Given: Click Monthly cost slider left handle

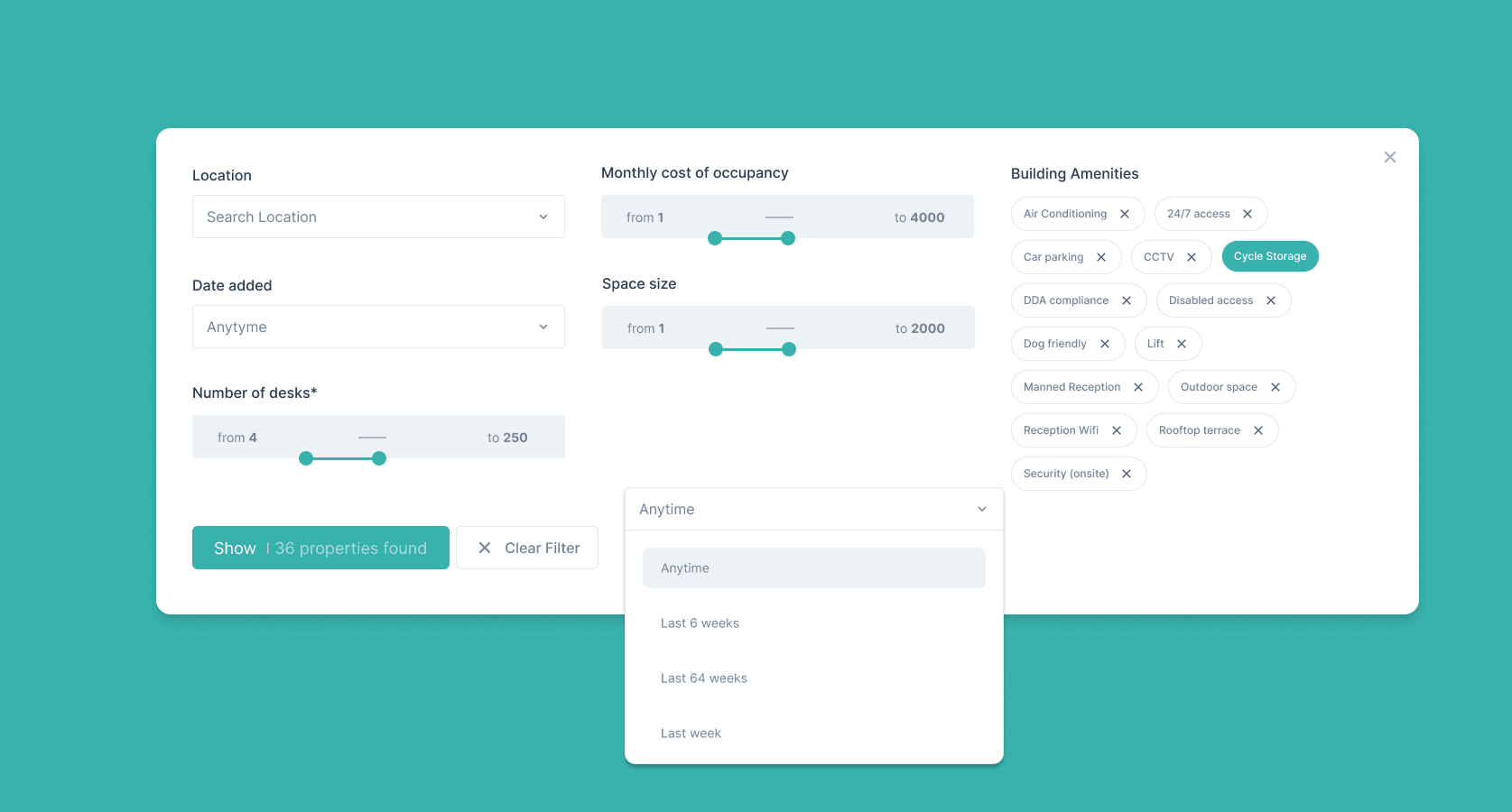Looking at the screenshot, I should (x=715, y=238).
